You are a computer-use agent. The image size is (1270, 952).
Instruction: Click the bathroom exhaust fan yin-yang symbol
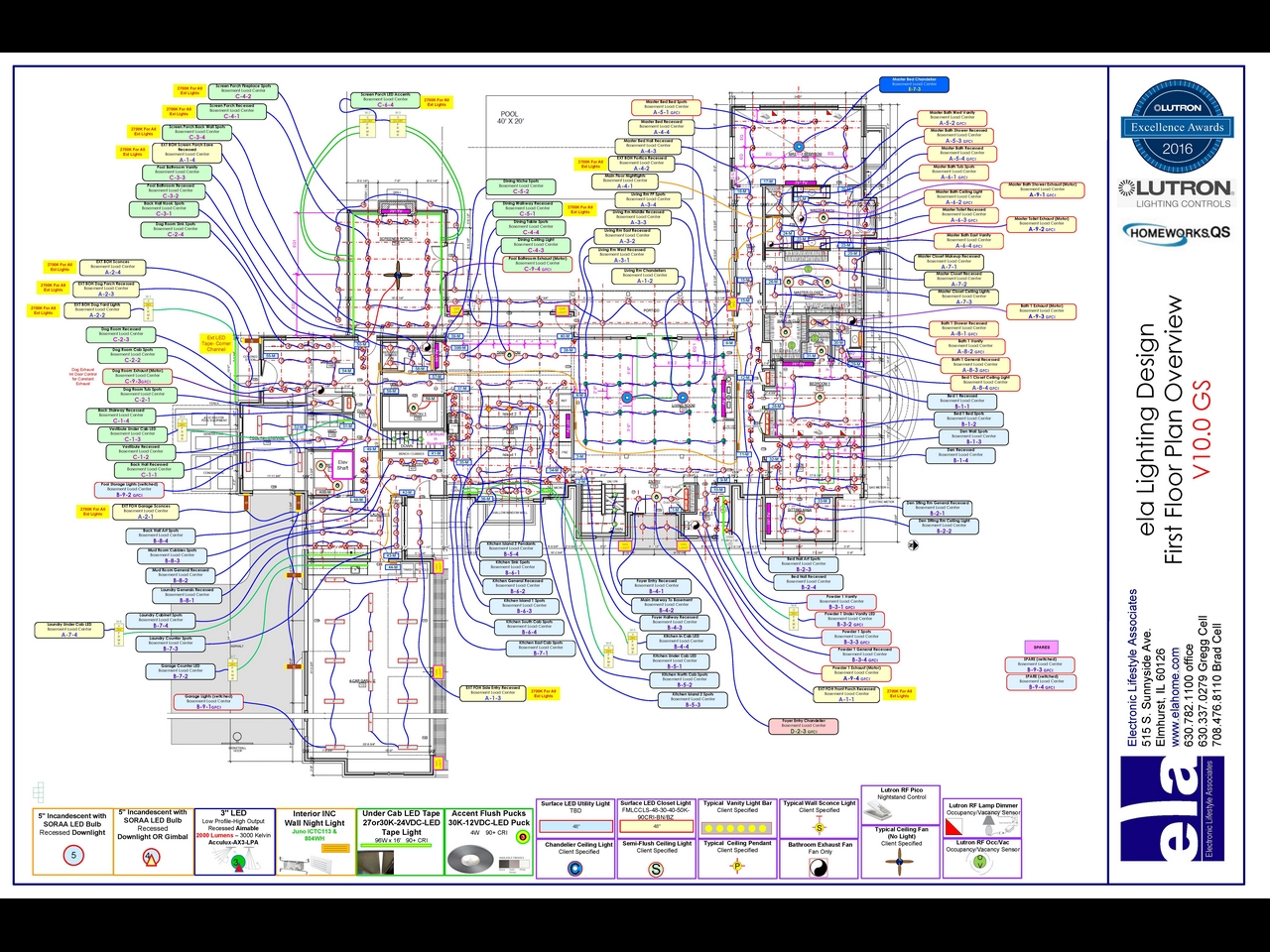pos(820,868)
